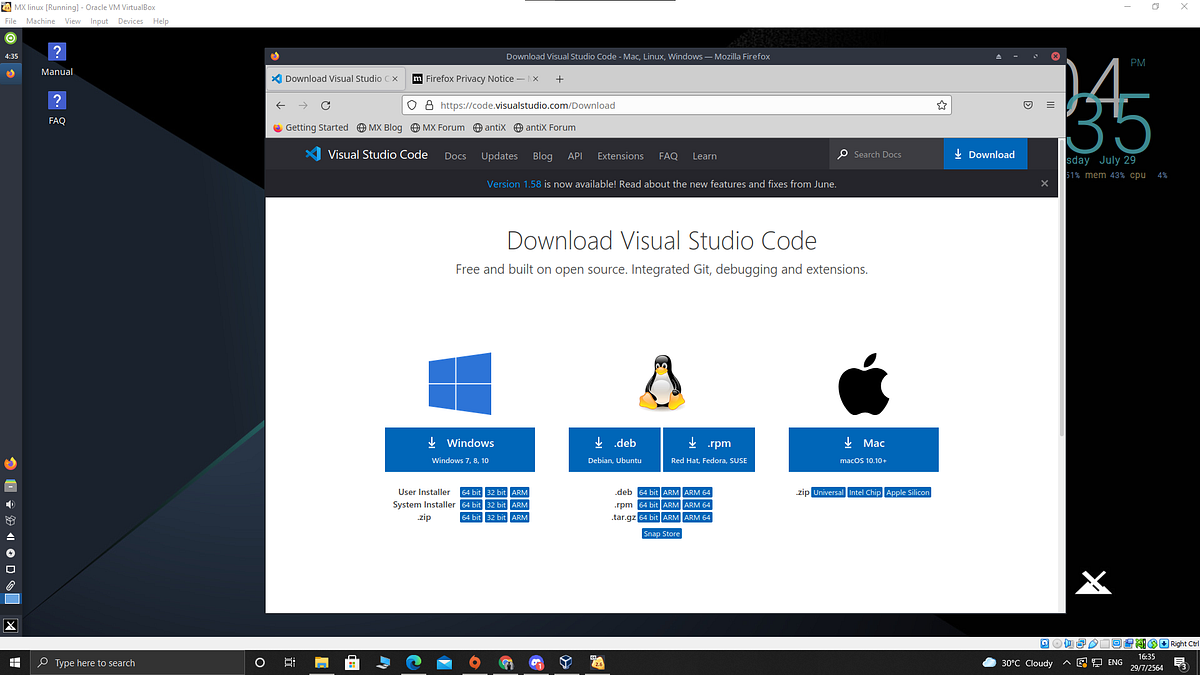Click inside the Search Docs field
Image resolution: width=1200 pixels, height=675 pixels.
[x=885, y=154]
